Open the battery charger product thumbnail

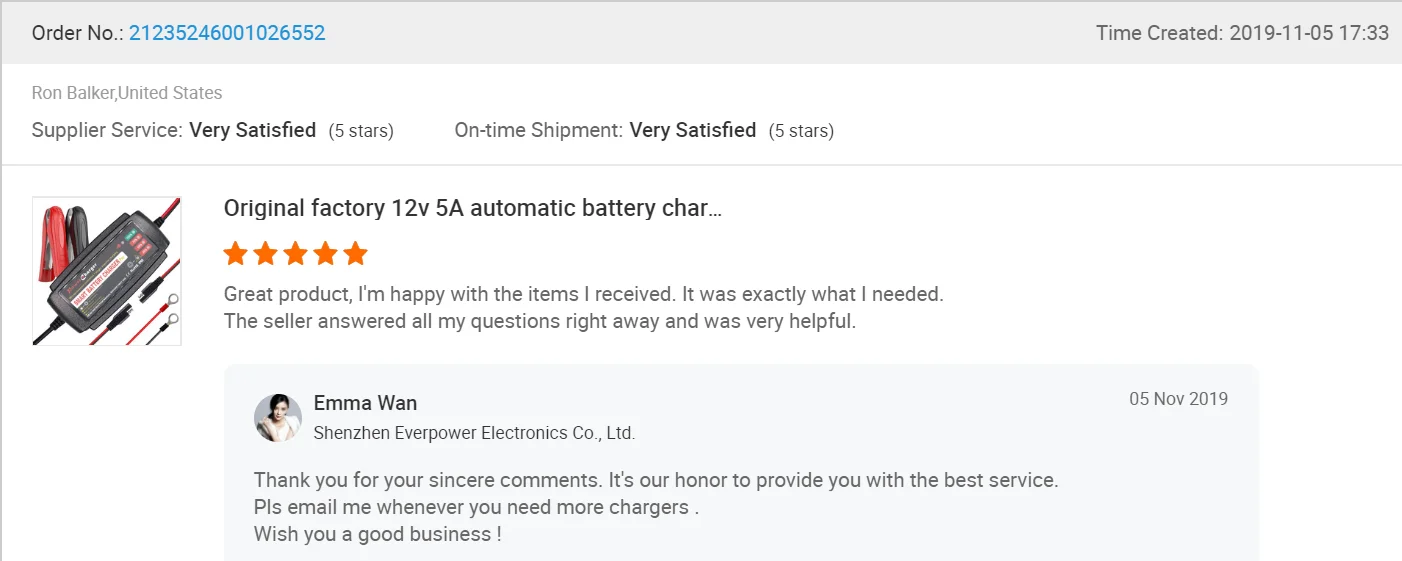107,271
